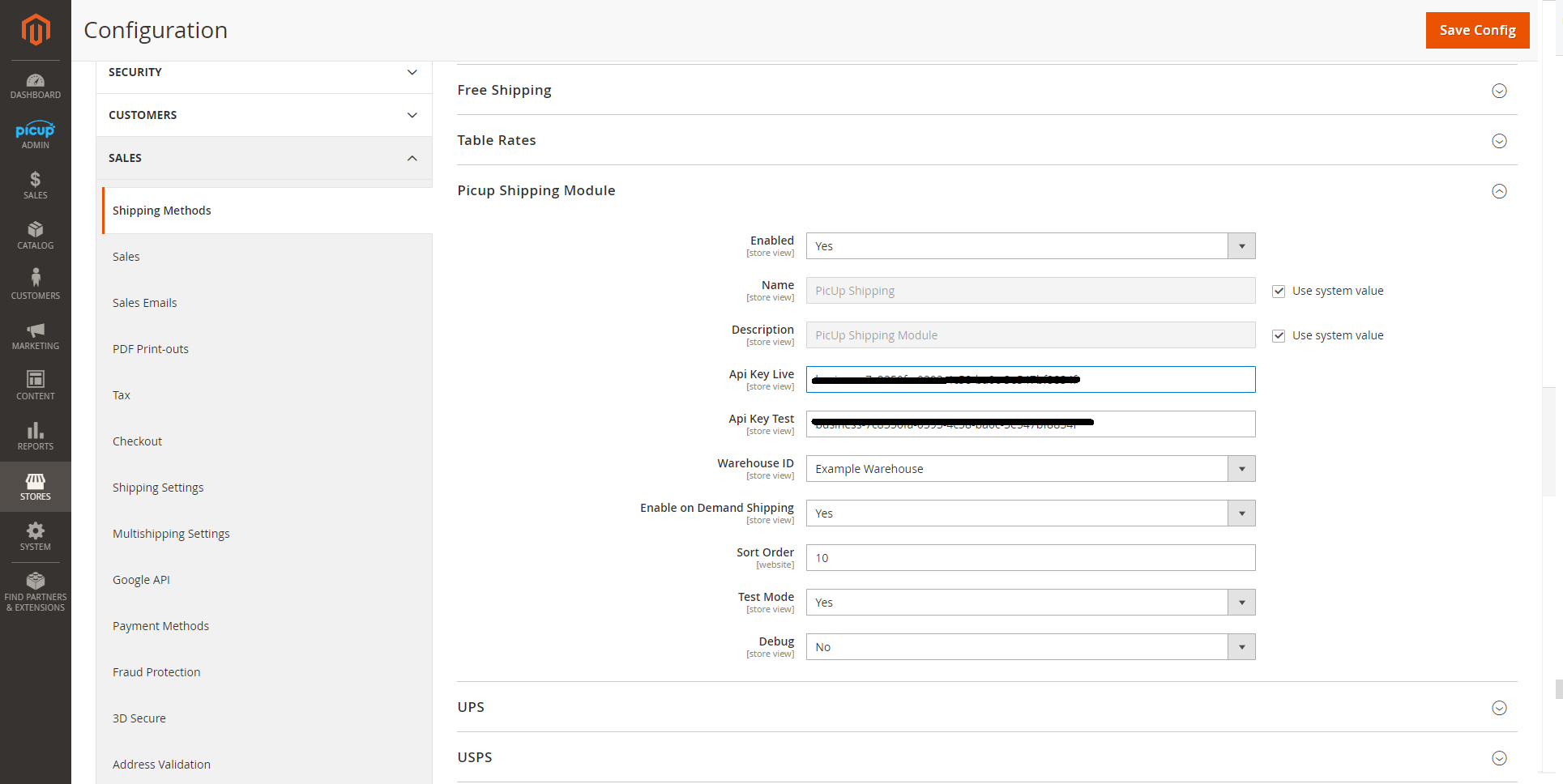Expand the UPS section arrow
The width and height of the screenshot is (1563, 784).
coord(1499,708)
